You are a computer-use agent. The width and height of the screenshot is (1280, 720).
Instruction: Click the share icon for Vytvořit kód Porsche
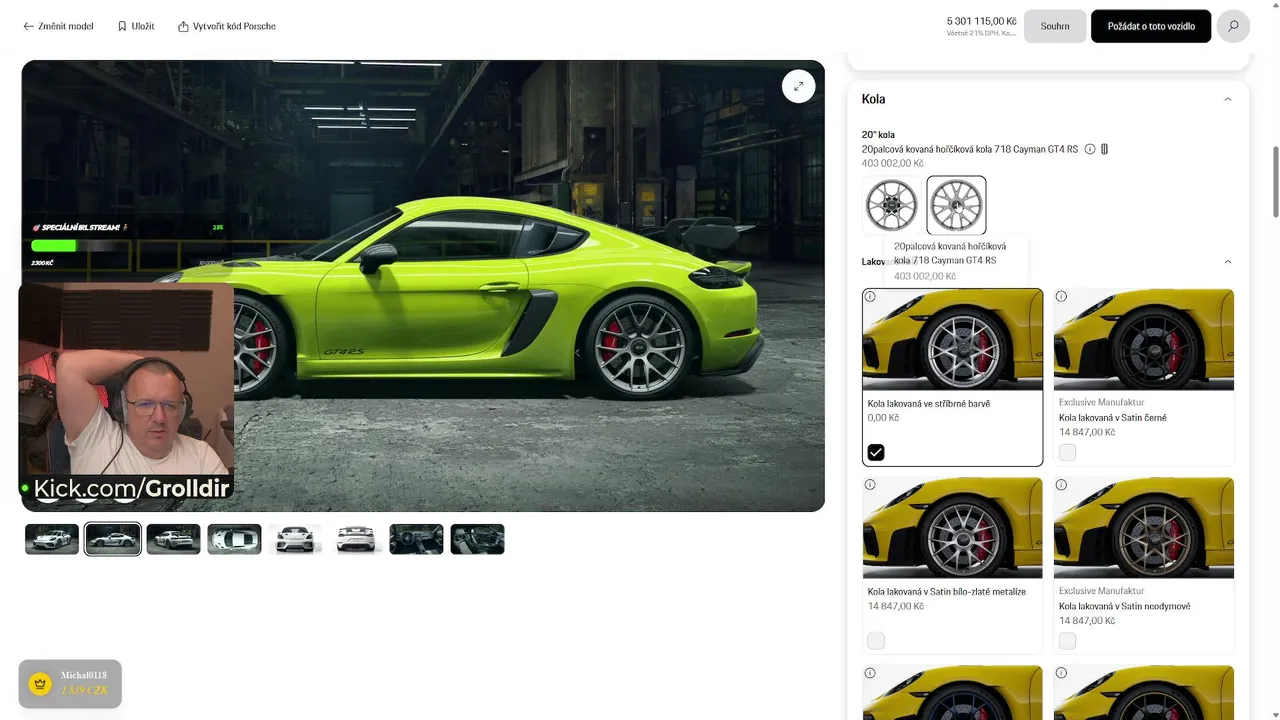183,26
